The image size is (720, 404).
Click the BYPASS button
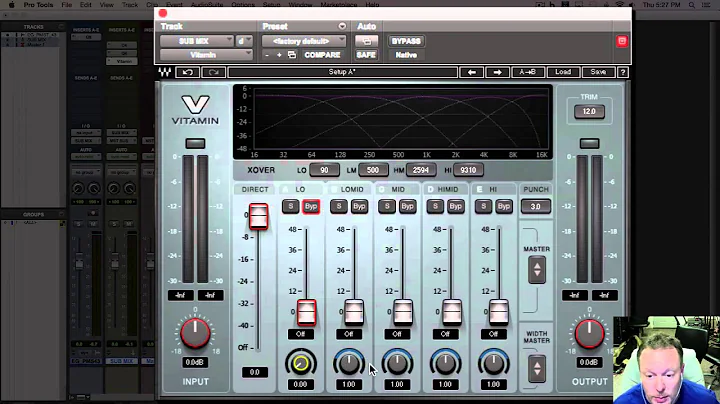point(406,41)
